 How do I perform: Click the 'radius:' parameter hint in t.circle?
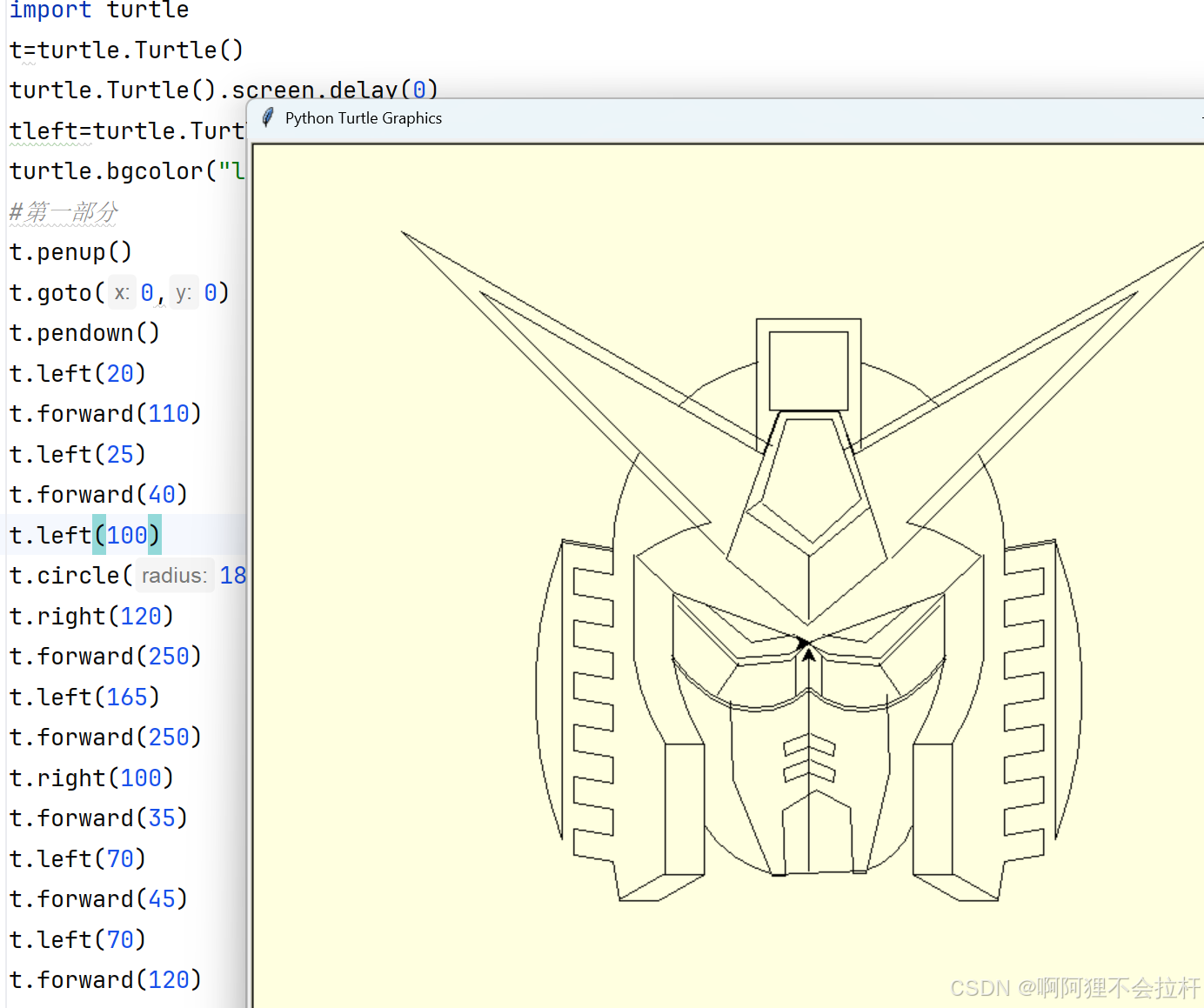click(x=175, y=576)
